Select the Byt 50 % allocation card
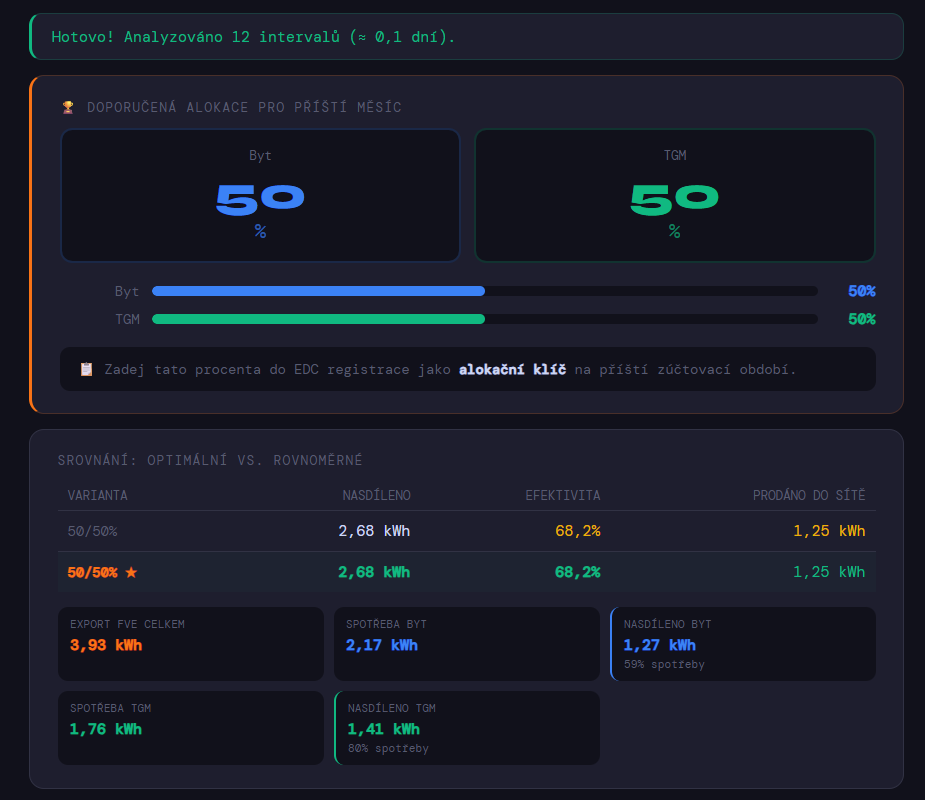Viewport: 925px width, 800px height. click(x=260, y=195)
